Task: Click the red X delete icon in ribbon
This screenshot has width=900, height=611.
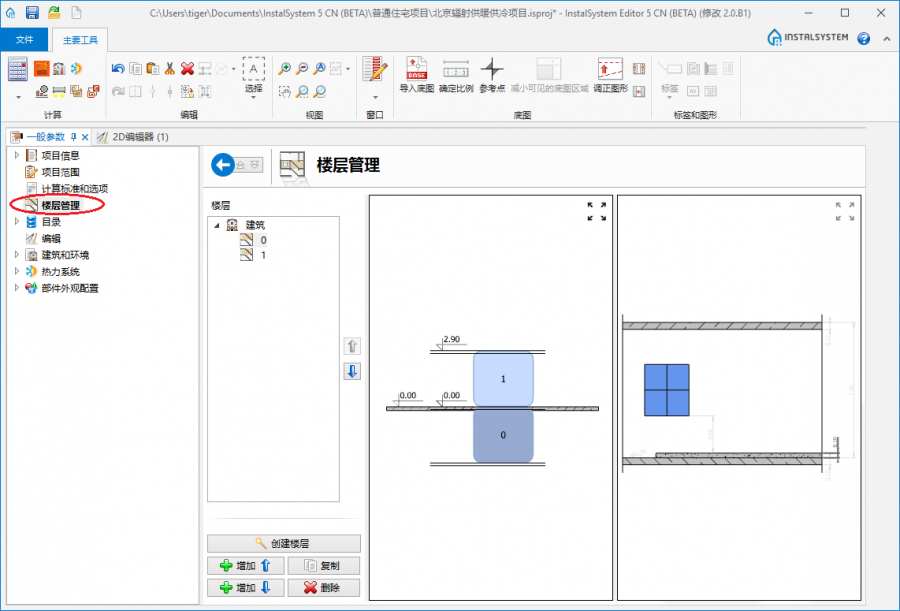Action: tap(187, 69)
